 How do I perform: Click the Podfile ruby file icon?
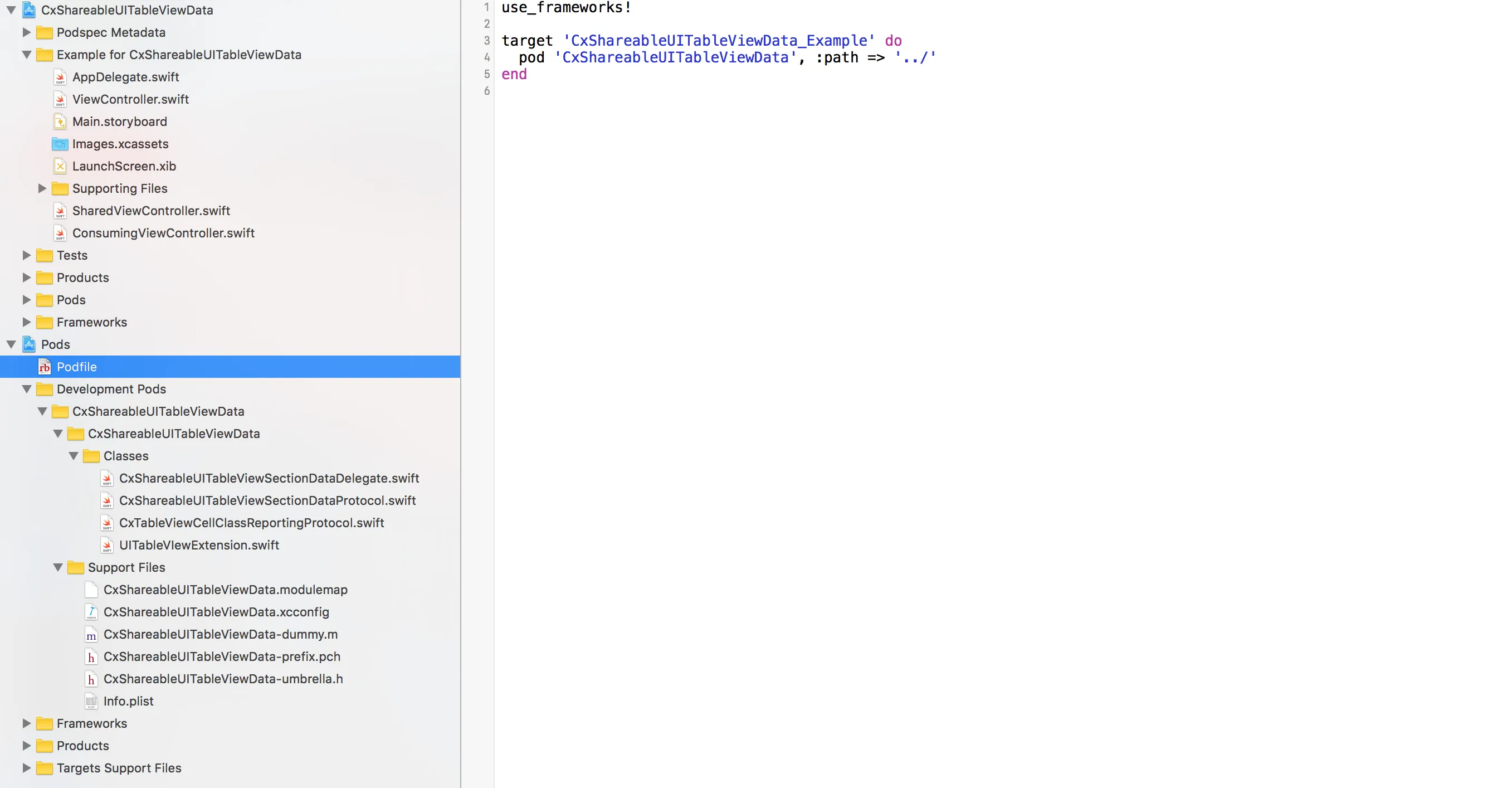pos(45,367)
